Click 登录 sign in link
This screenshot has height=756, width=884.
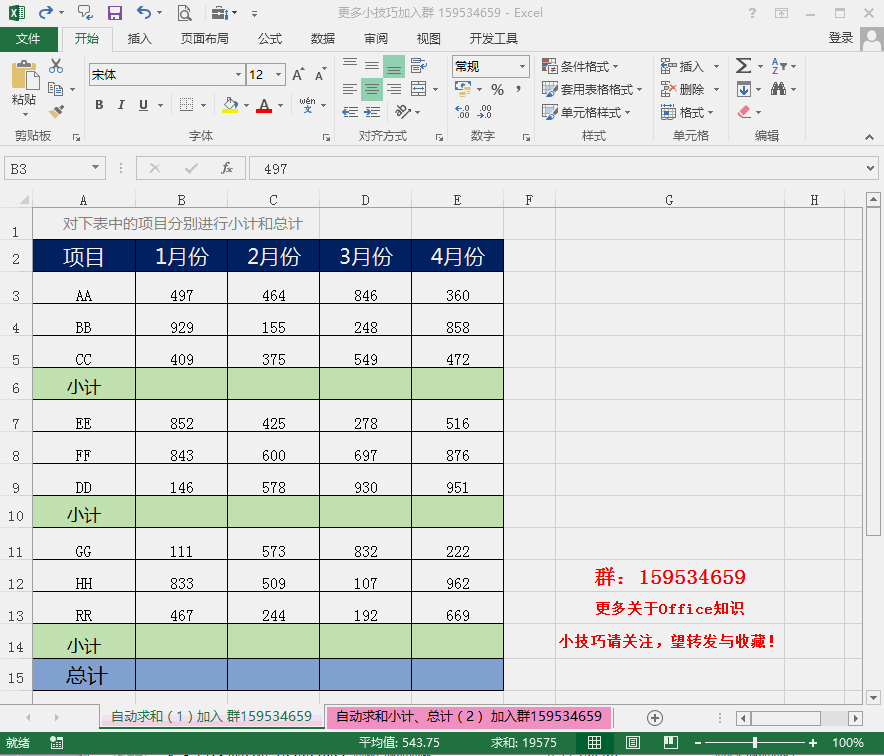point(841,37)
